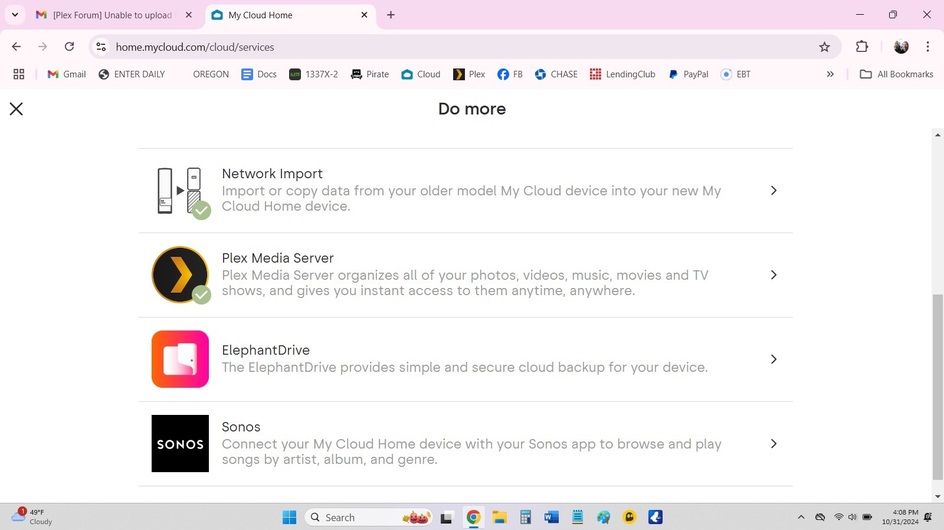
Task: Click the taskbar Search box
Action: tap(368, 517)
